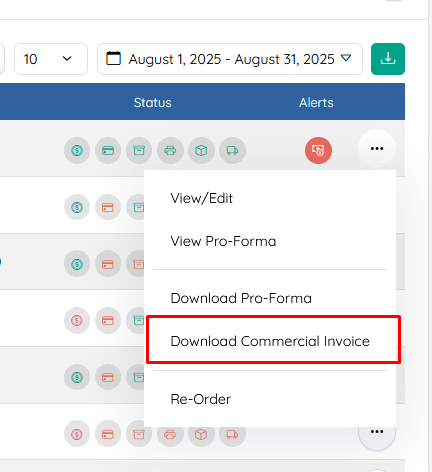The image size is (432, 472).
Task: Expand the August 2025 date range picker
Action: point(230,59)
